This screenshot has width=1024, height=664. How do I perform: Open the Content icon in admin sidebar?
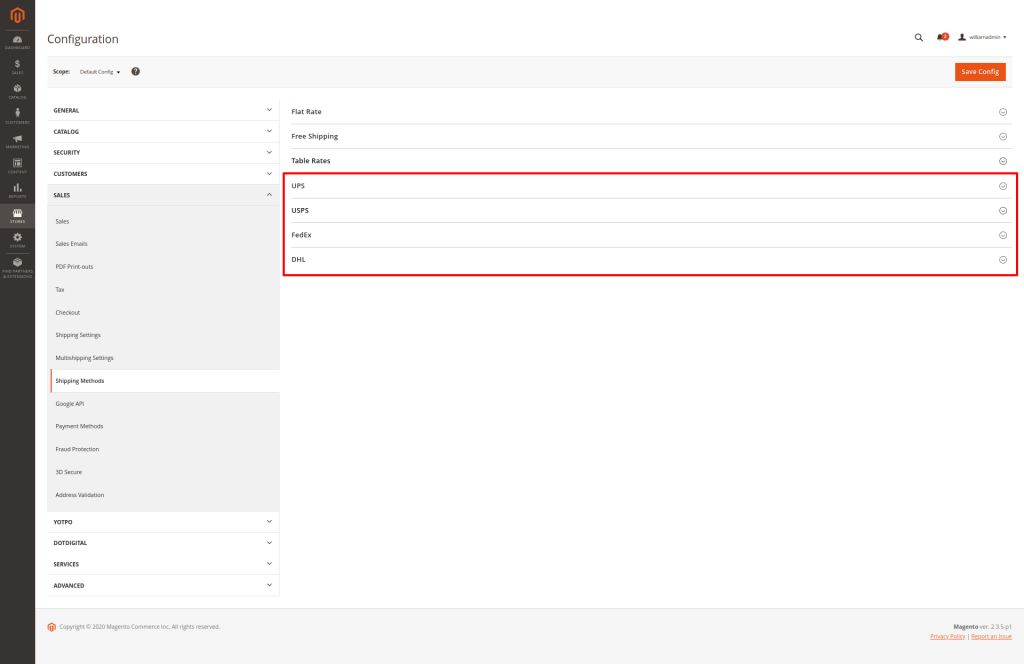17,164
